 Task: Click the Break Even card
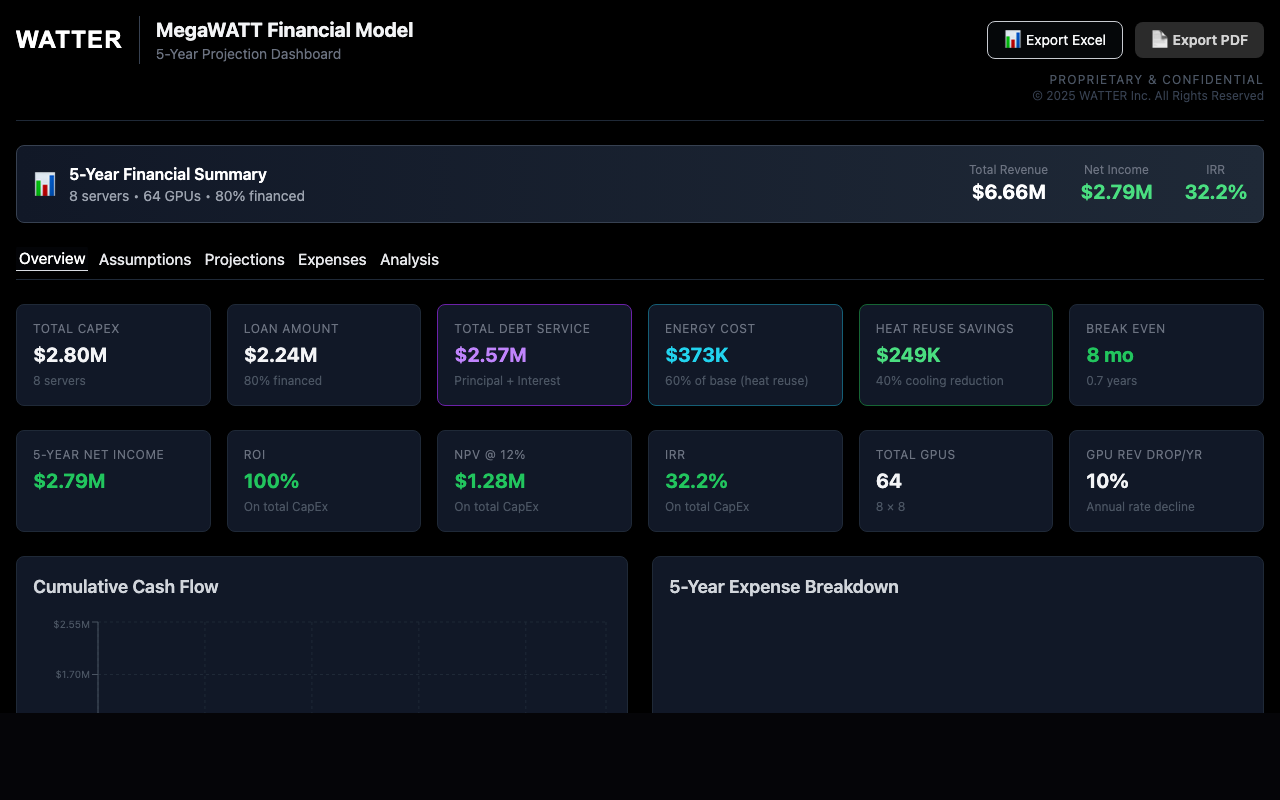(x=1166, y=355)
